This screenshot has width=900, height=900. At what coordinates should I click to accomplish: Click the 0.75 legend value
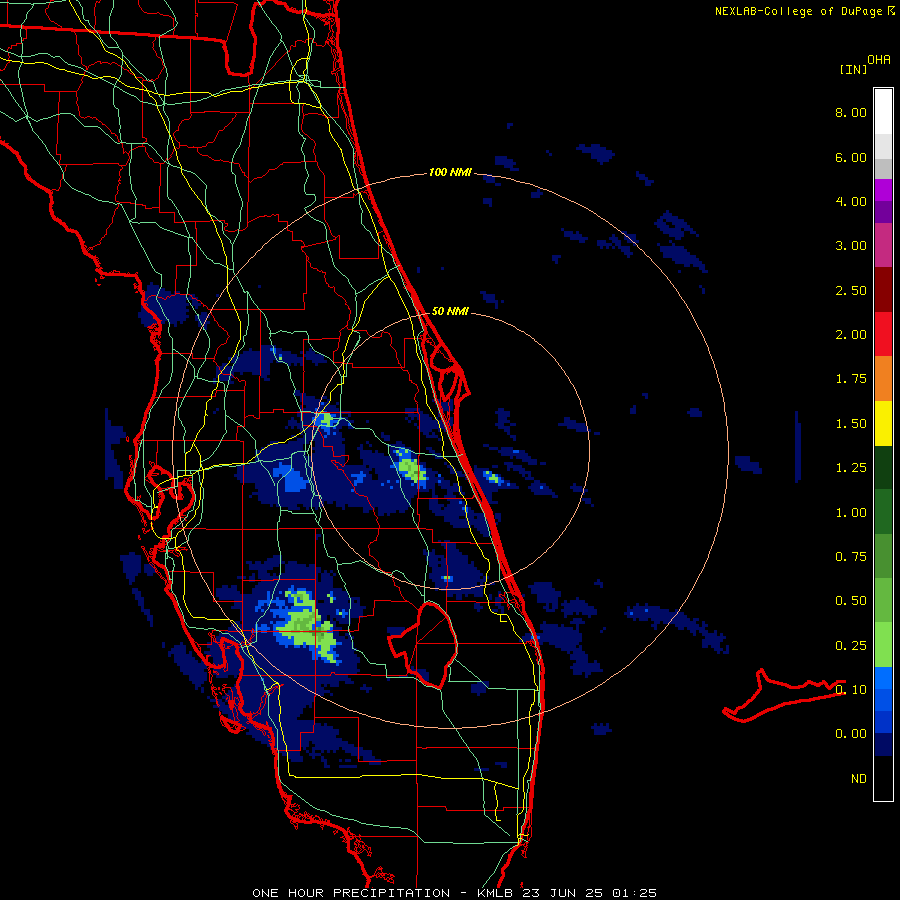pos(851,557)
